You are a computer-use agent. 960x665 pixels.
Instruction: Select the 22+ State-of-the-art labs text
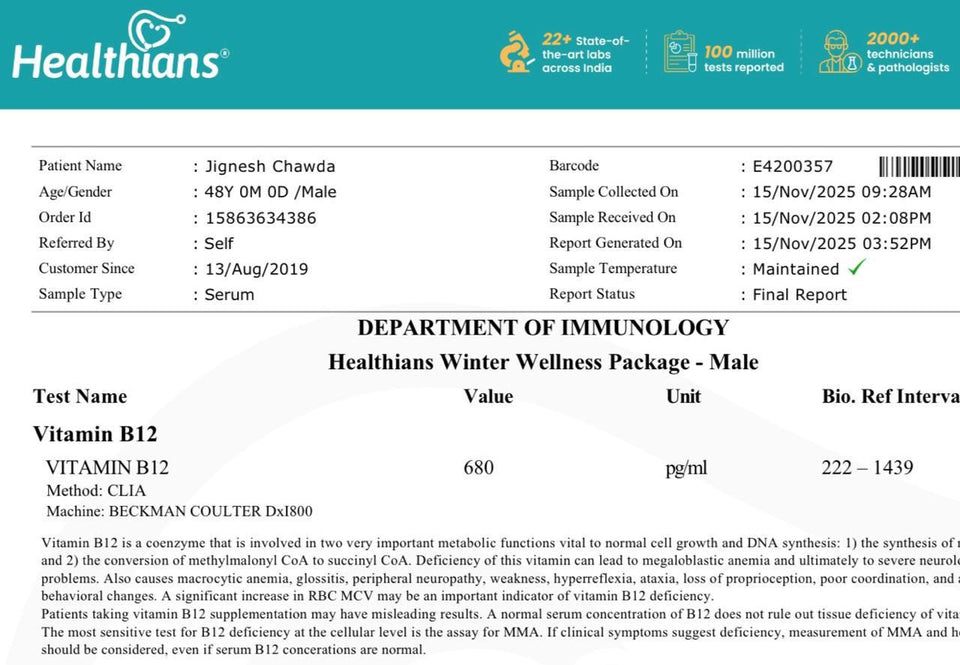point(585,54)
